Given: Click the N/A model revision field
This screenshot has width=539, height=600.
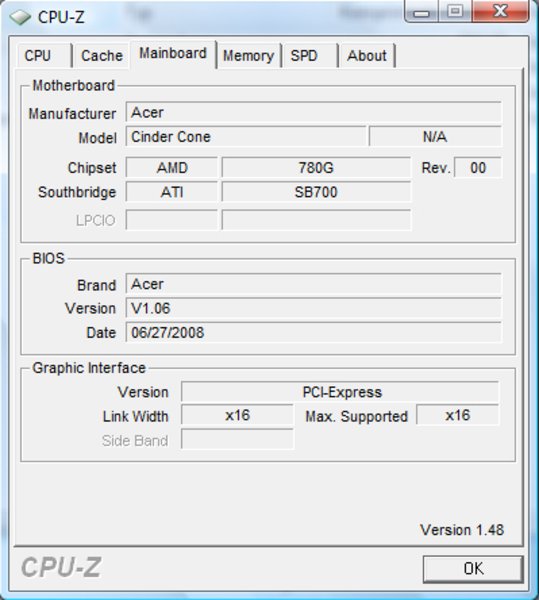Looking at the screenshot, I should coord(435,137).
